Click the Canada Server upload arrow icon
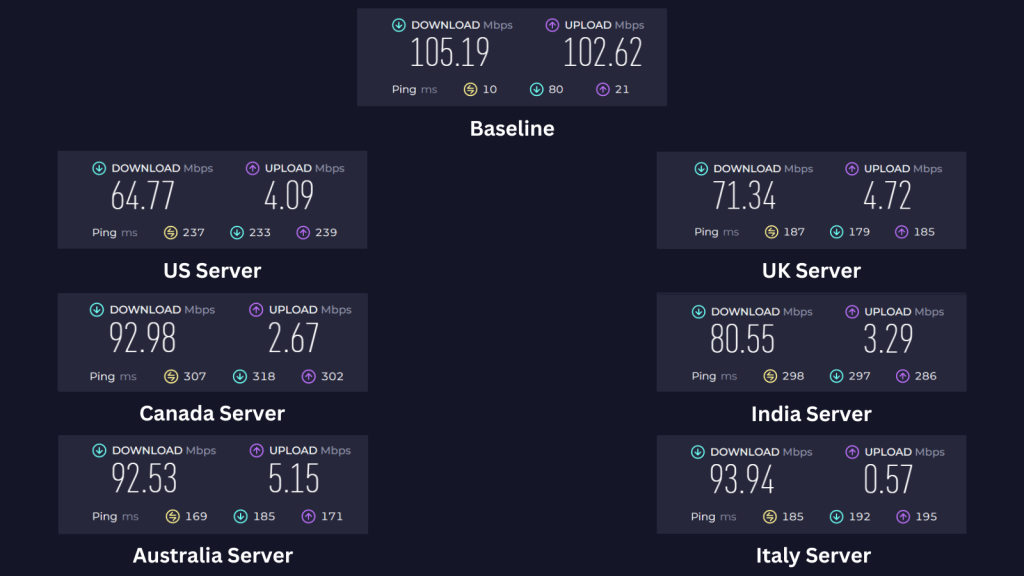The width and height of the screenshot is (1024, 576). tap(256, 310)
